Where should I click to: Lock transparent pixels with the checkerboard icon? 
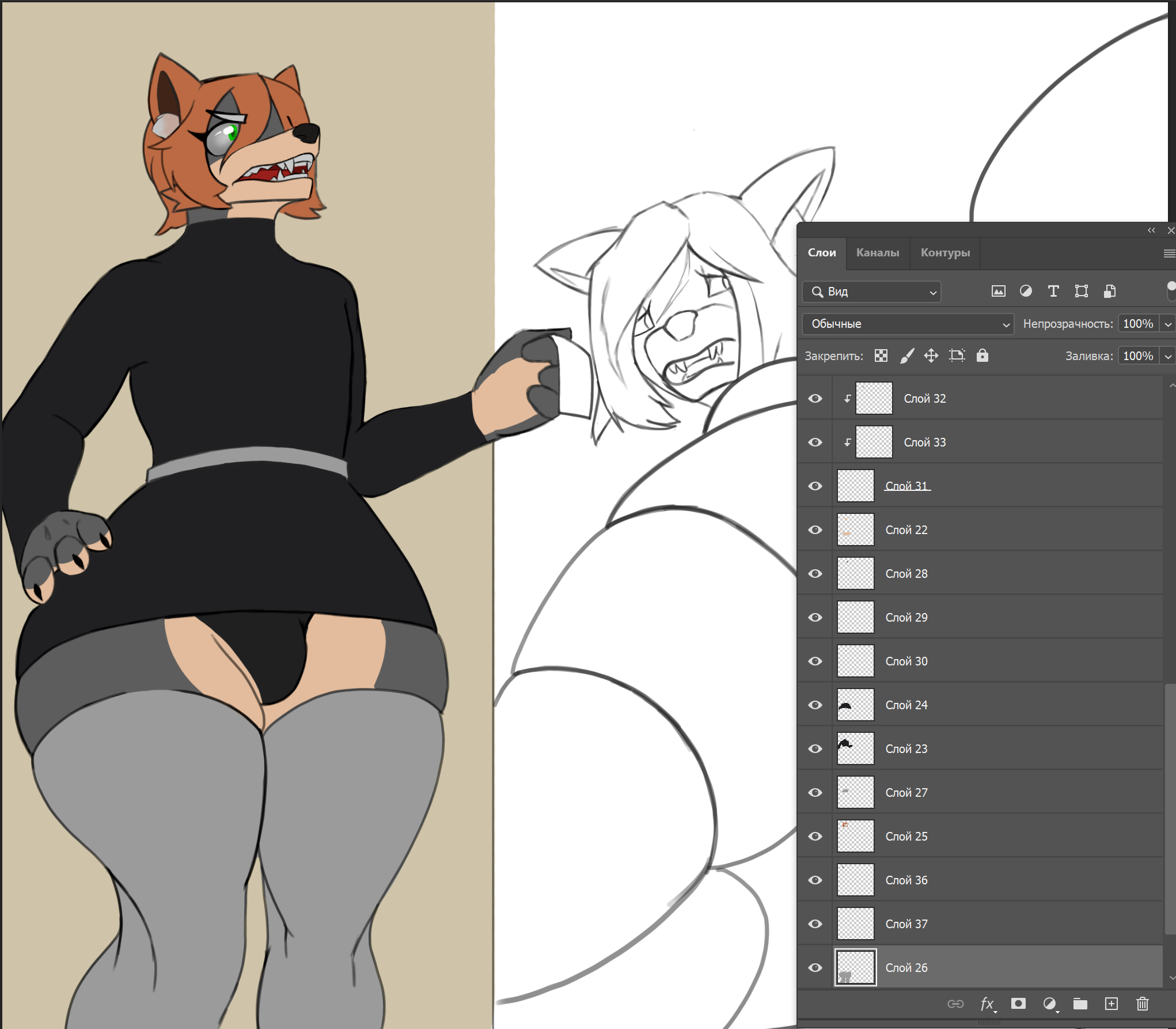click(x=881, y=356)
